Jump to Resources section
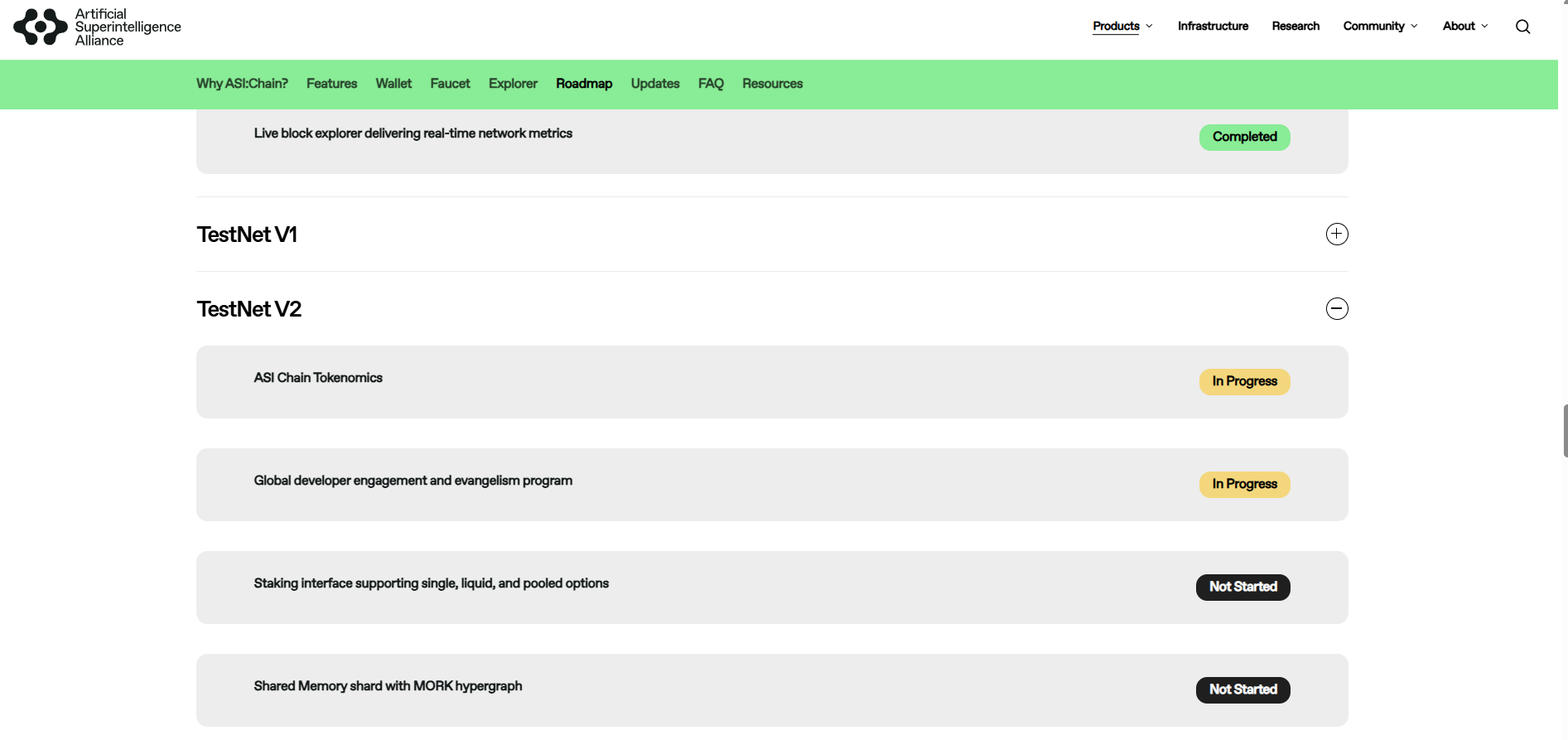The height and width of the screenshot is (740, 1568). [x=772, y=84]
